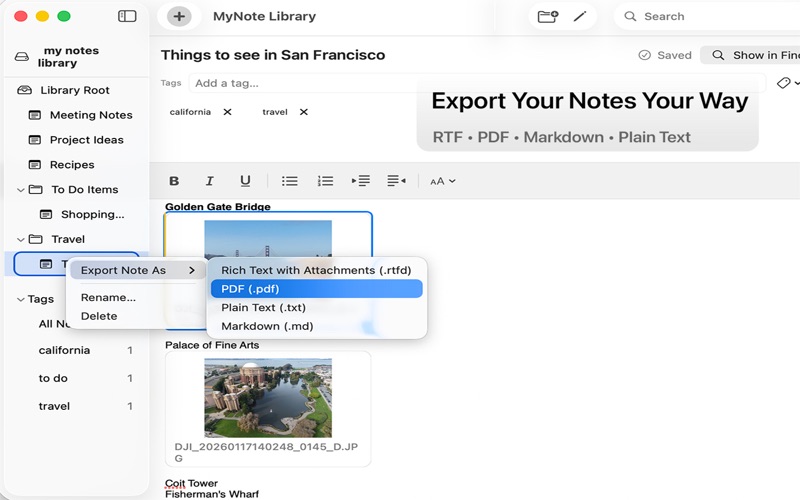800x500 pixels.
Task: Collapse the To Do Items folder
Action: pos(20,190)
